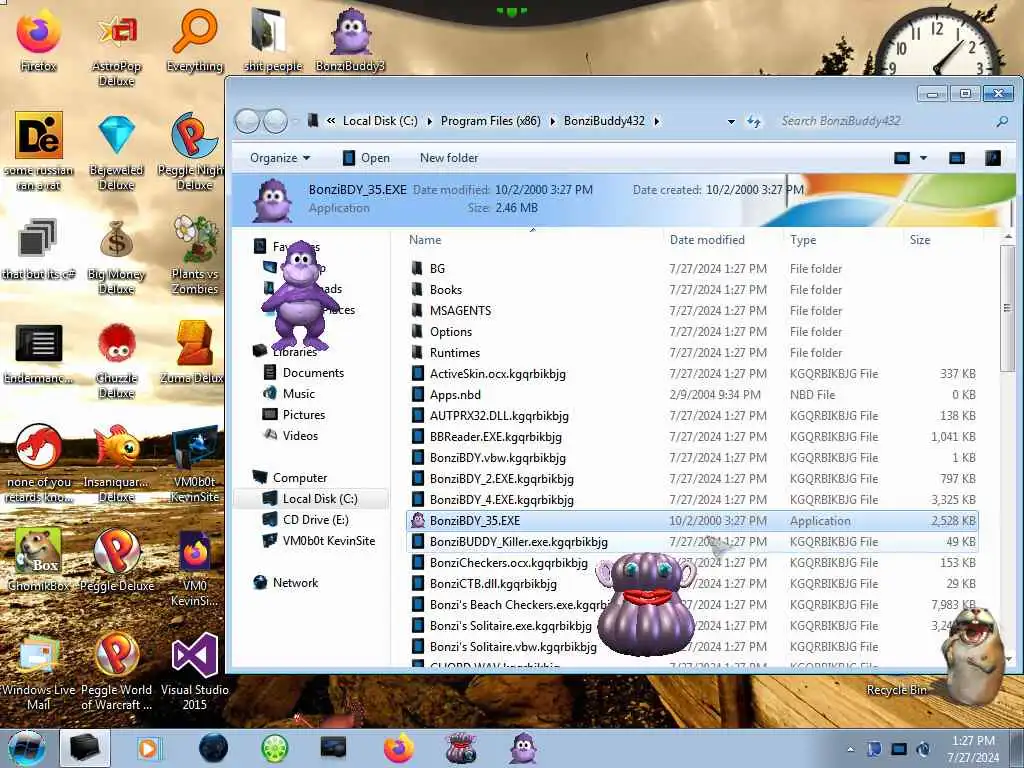
Task: Open Firefox from the taskbar
Action: 398,748
